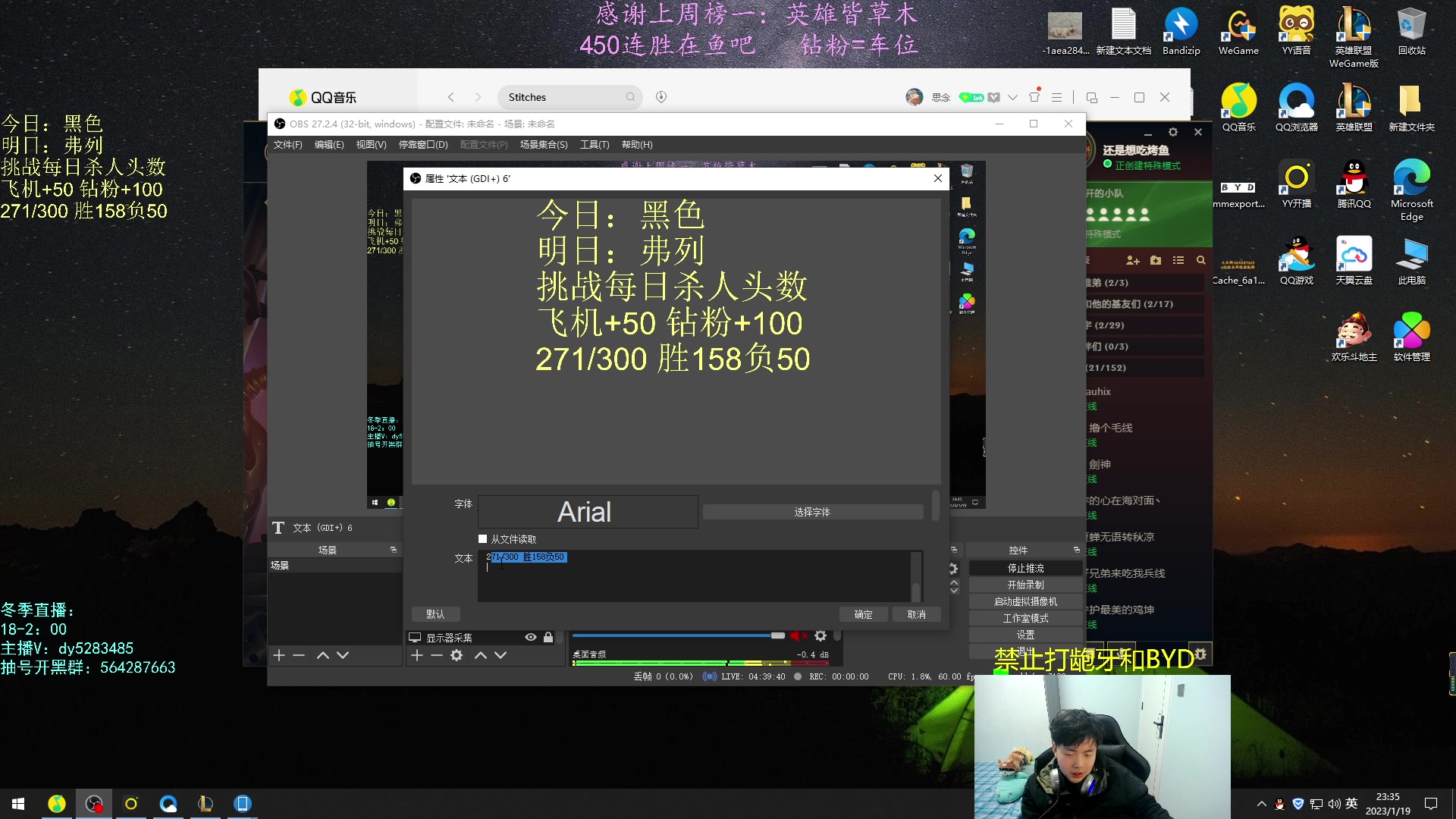
Task: Hide 显示器采集 with the eye toggle
Action: (x=530, y=637)
